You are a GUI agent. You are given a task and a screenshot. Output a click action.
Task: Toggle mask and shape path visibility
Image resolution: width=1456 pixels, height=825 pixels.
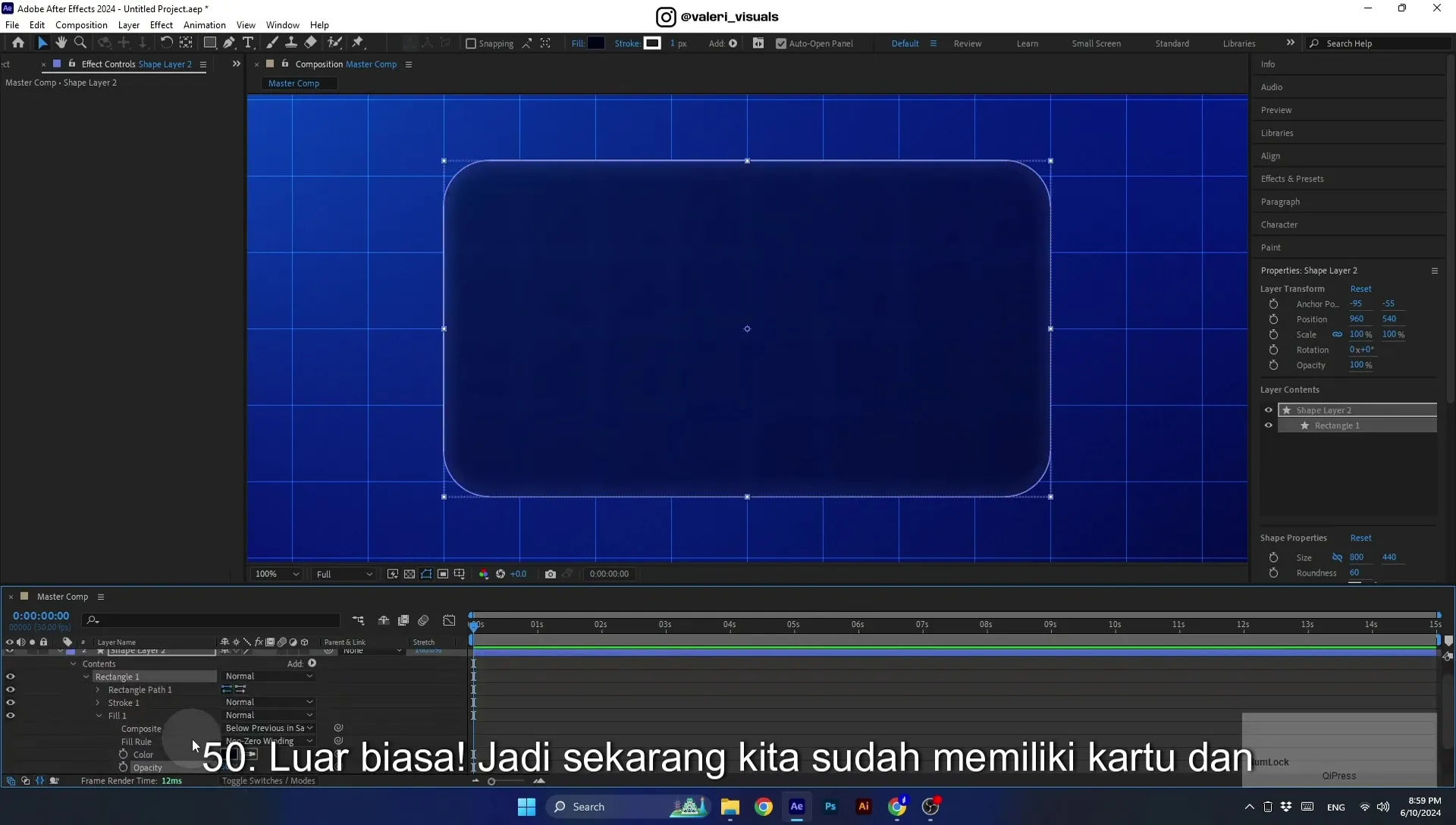[x=426, y=574]
